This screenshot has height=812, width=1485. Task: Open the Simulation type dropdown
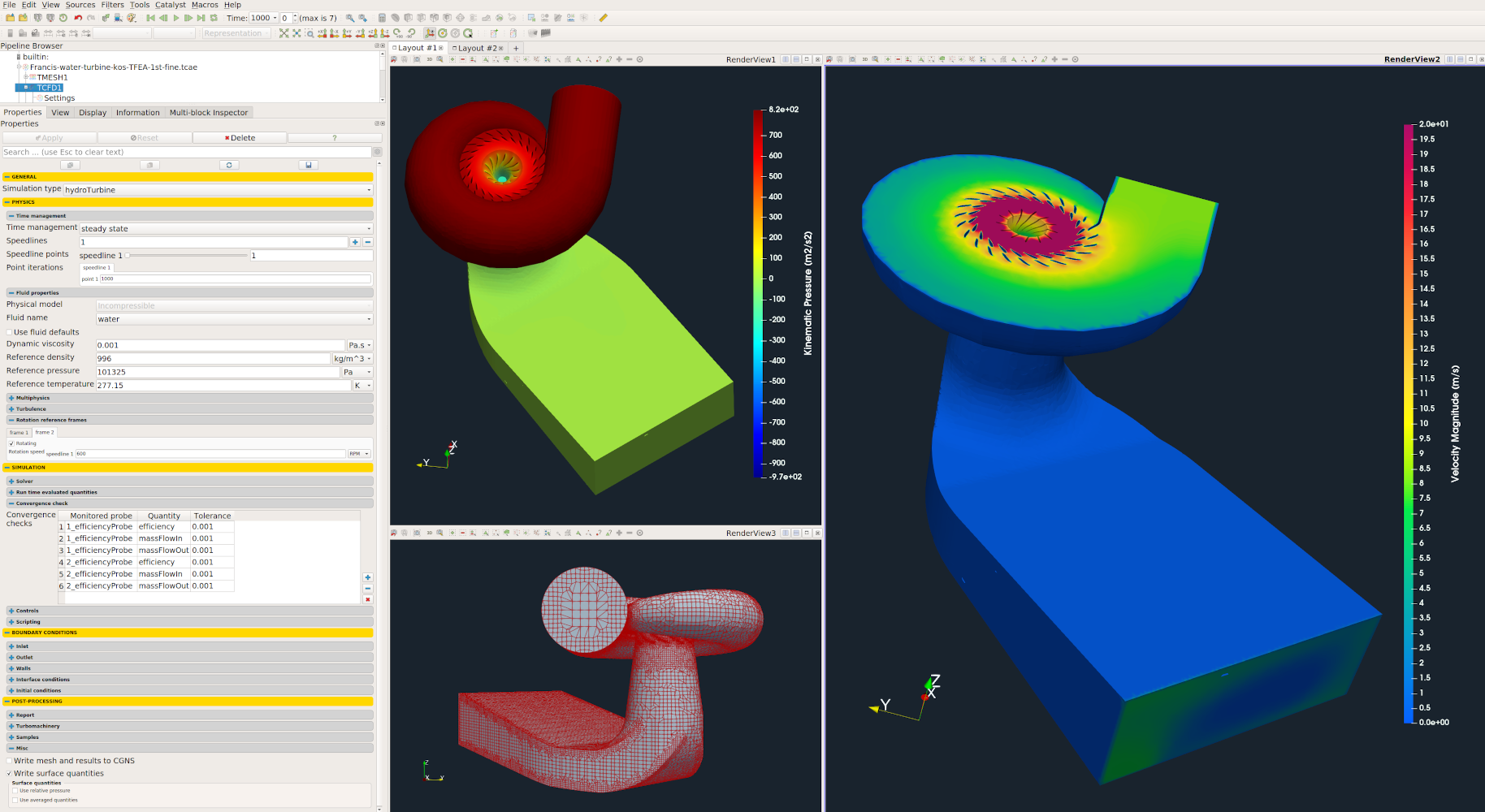(218, 190)
